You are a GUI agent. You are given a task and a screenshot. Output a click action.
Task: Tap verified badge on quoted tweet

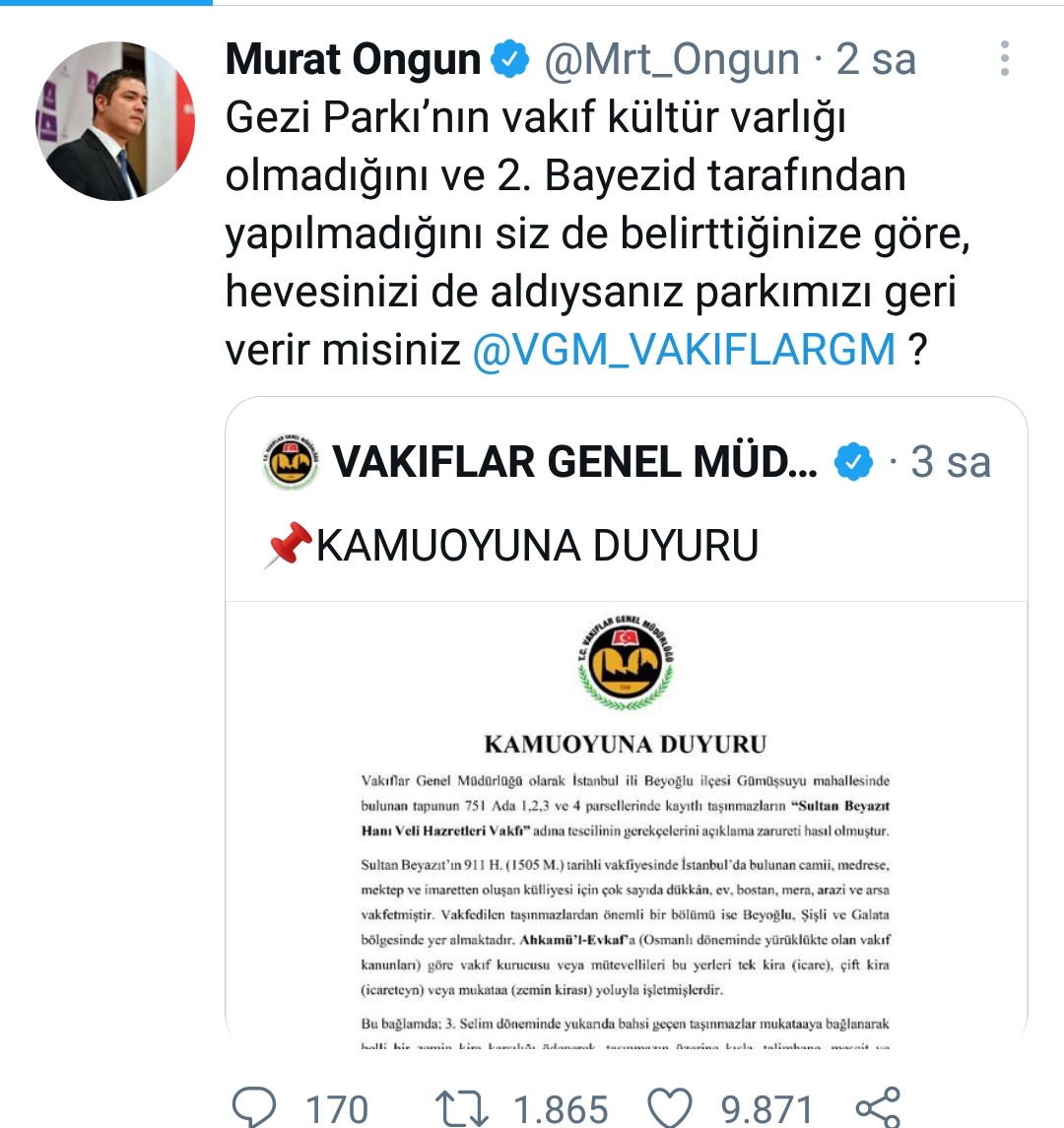853,462
